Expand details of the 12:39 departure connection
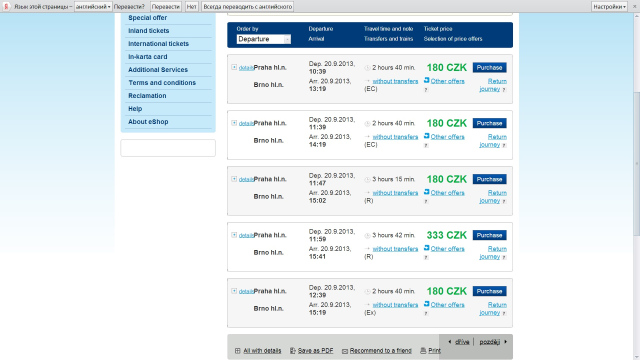 234,291
